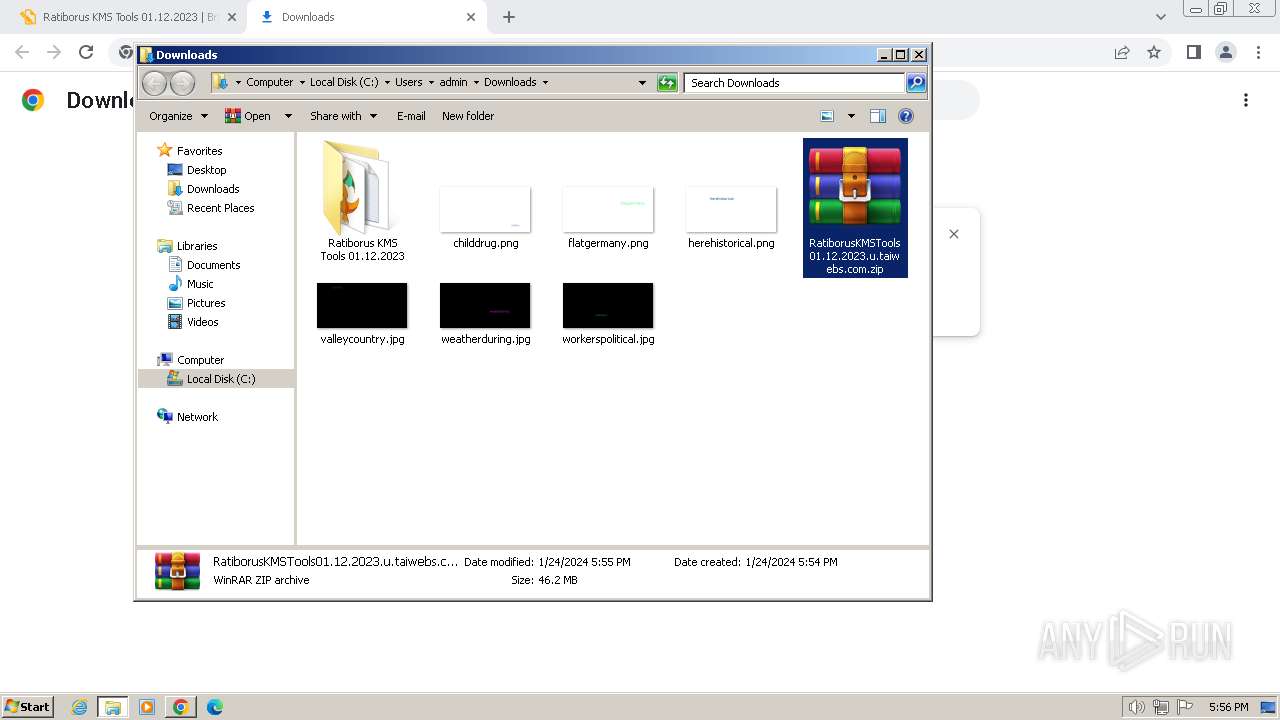This screenshot has height=720, width=1280.
Task: Click Chrome back arrow button
Action: click(x=22, y=52)
